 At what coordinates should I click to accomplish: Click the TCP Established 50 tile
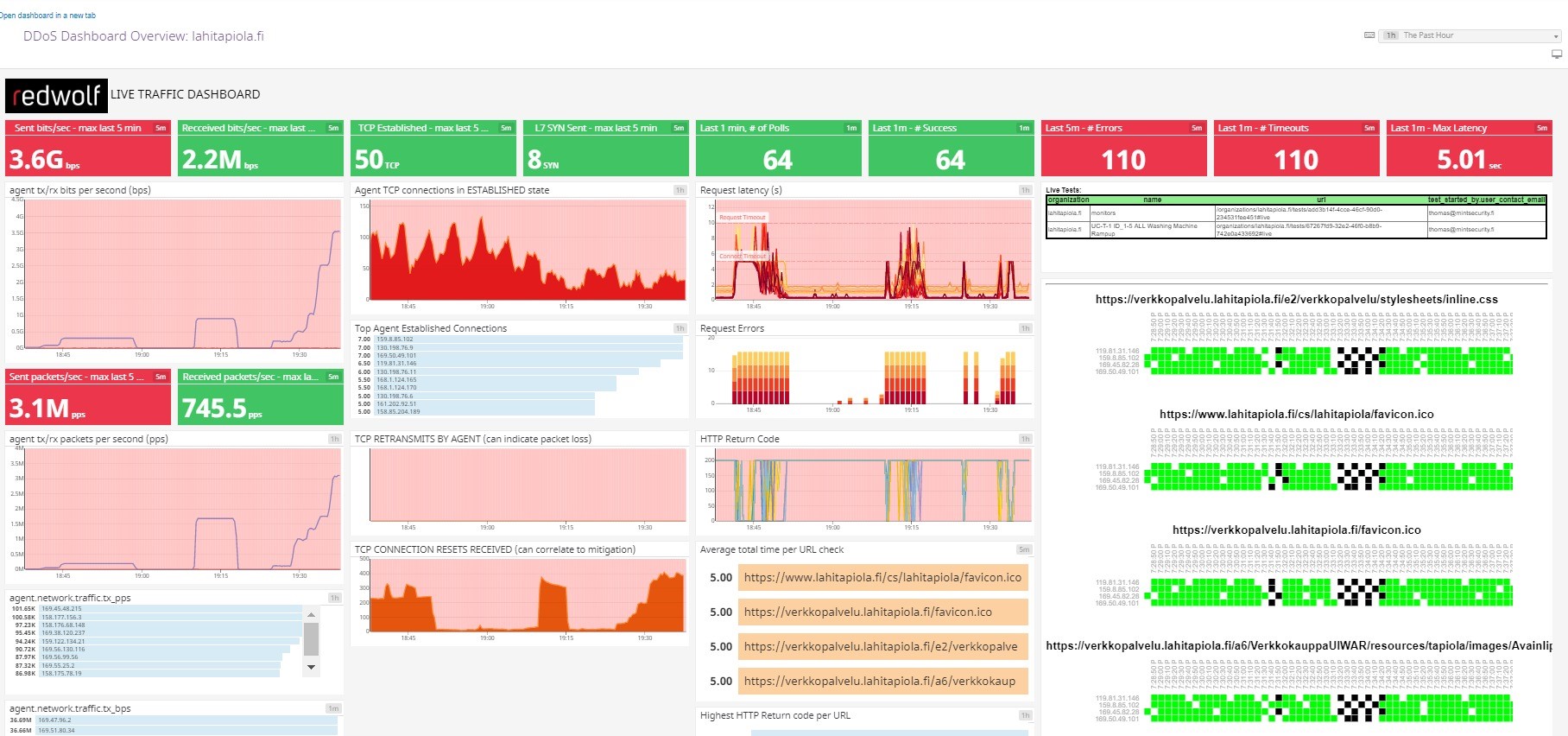tap(433, 149)
